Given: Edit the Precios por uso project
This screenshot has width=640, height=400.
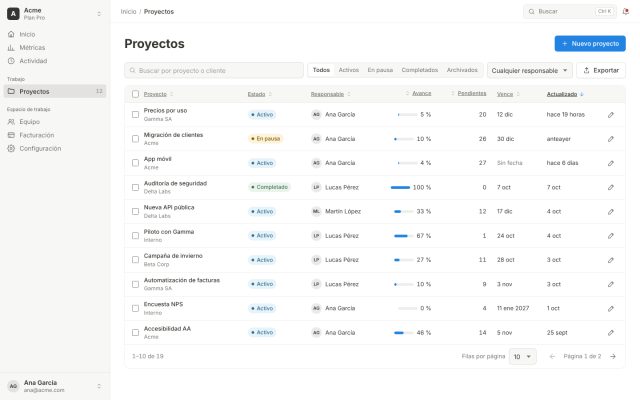Looking at the screenshot, I should click(x=611, y=115).
